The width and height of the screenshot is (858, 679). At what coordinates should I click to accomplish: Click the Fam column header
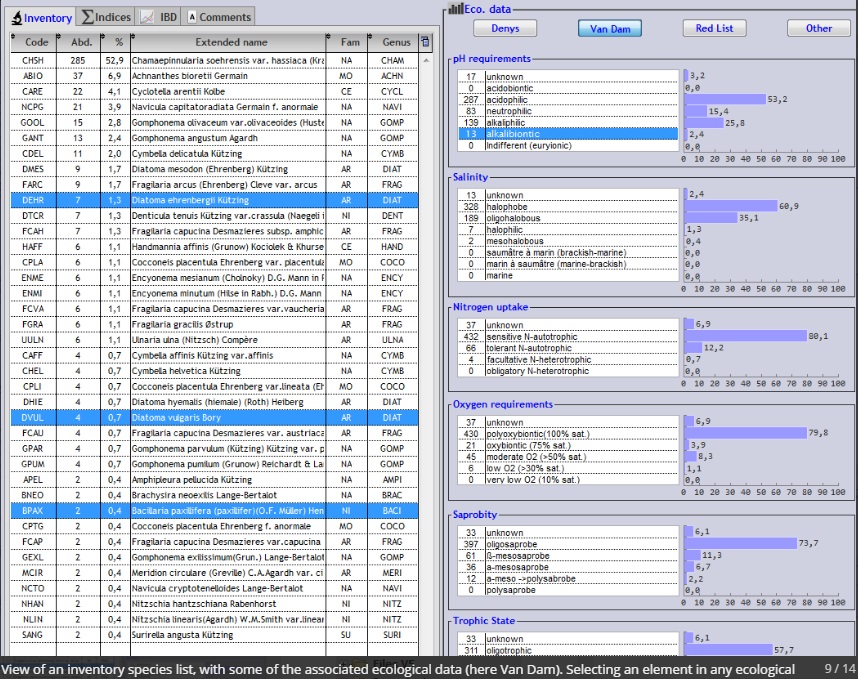(349, 43)
